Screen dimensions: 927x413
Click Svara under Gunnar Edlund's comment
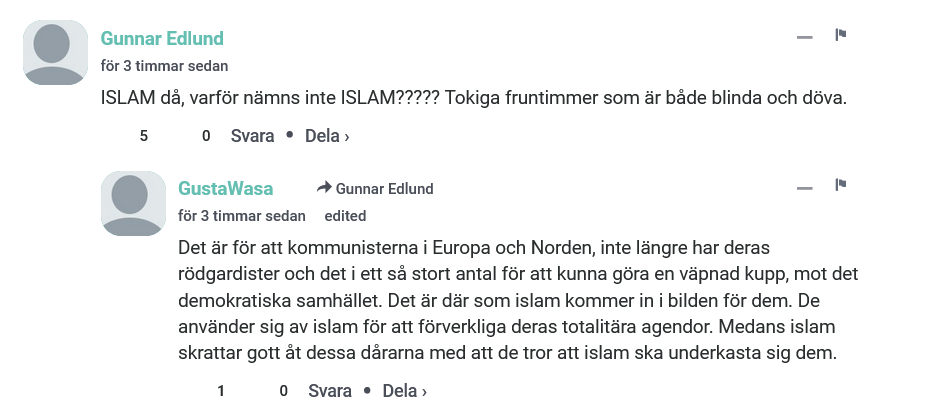tap(252, 136)
